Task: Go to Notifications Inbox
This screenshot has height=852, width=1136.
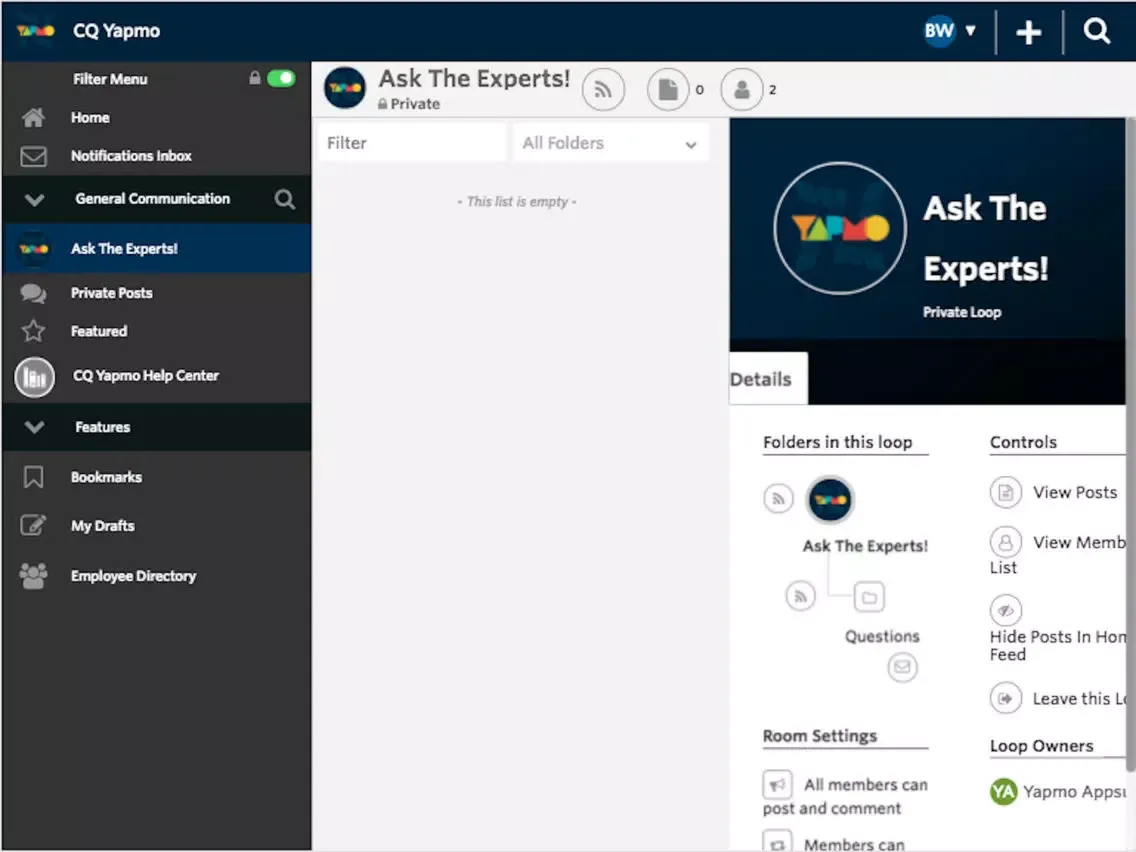Action: 131,156
